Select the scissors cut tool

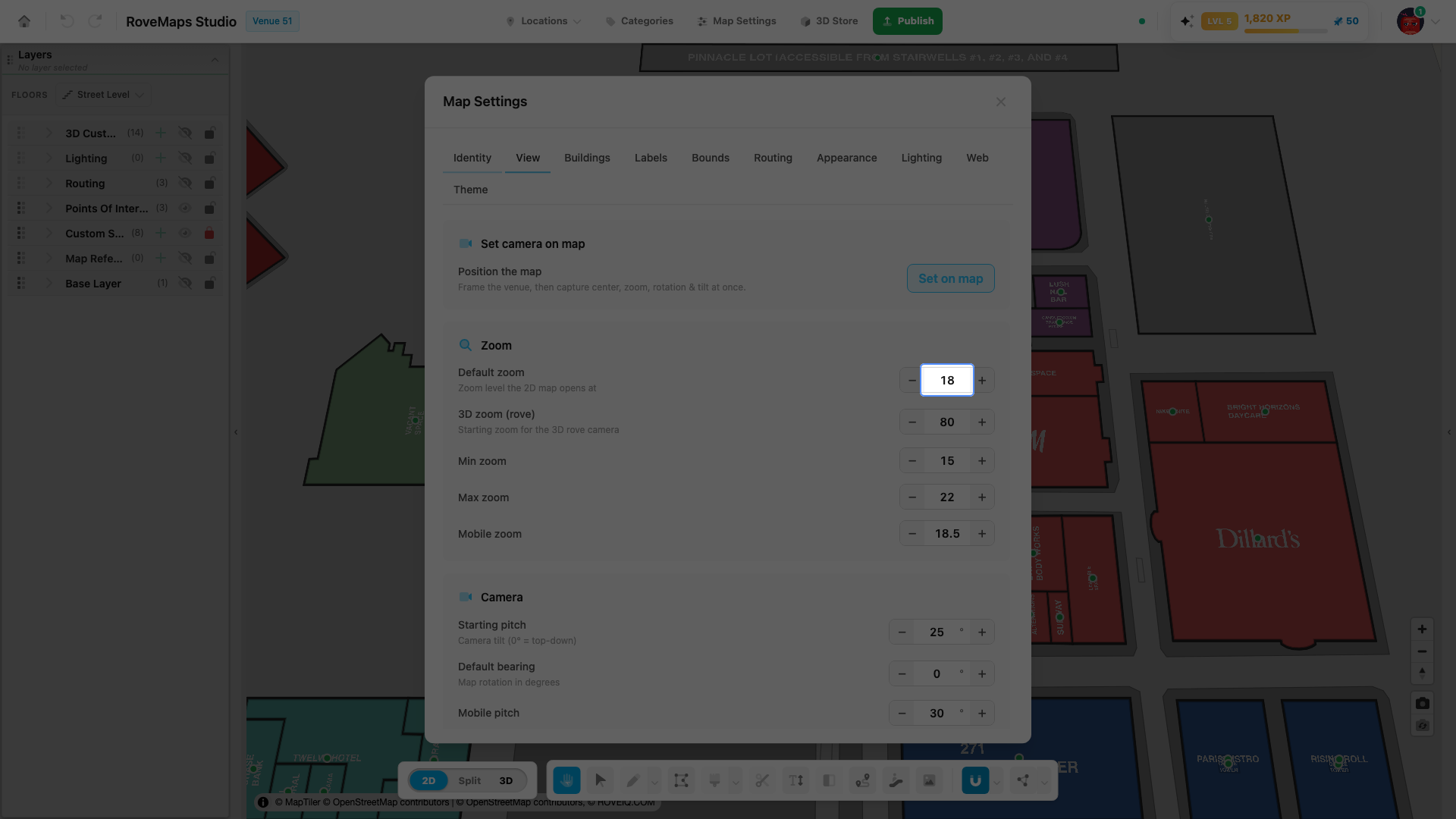click(762, 780)
